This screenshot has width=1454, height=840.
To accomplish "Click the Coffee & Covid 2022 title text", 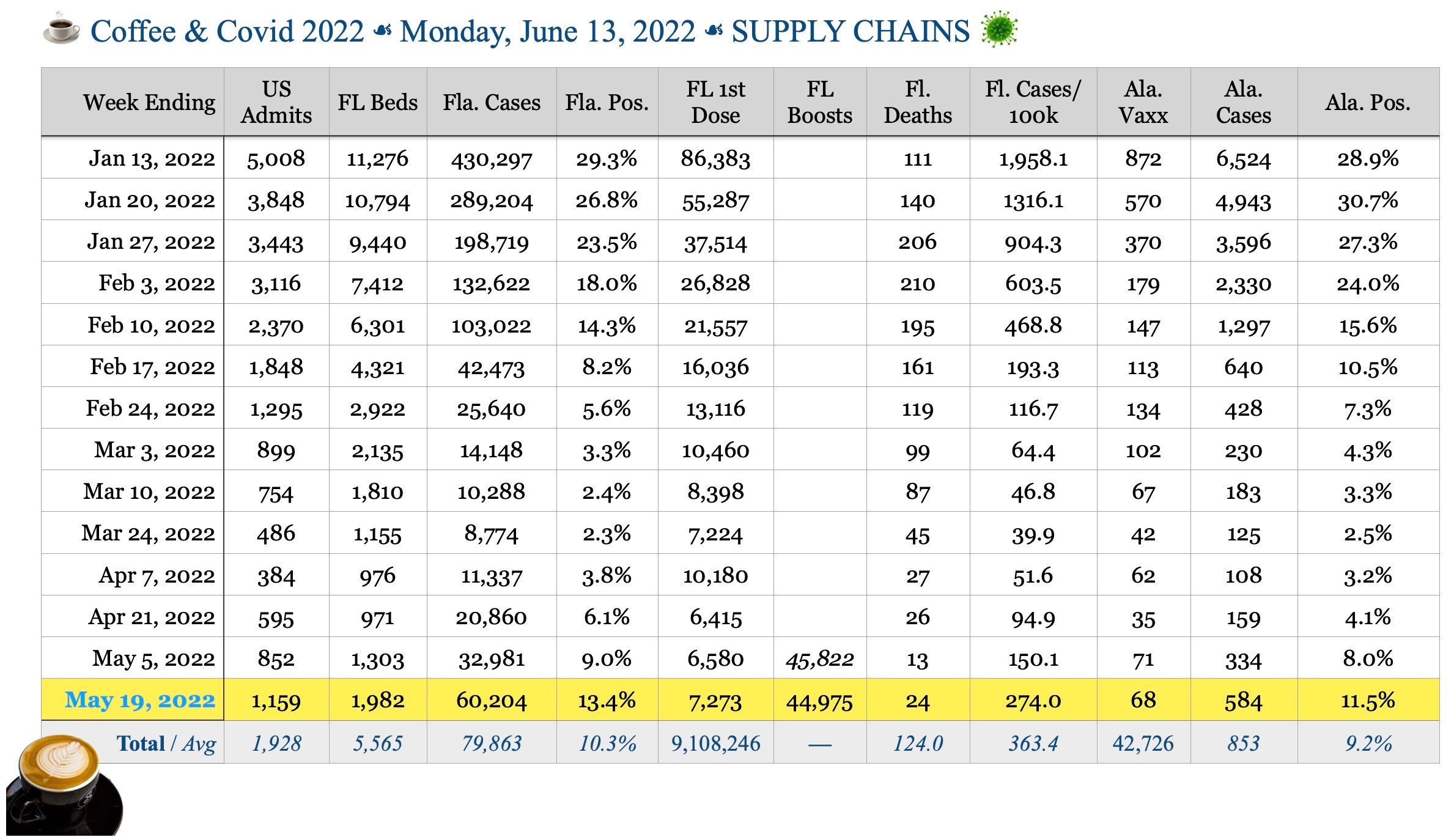I will [x=227, y=32].
